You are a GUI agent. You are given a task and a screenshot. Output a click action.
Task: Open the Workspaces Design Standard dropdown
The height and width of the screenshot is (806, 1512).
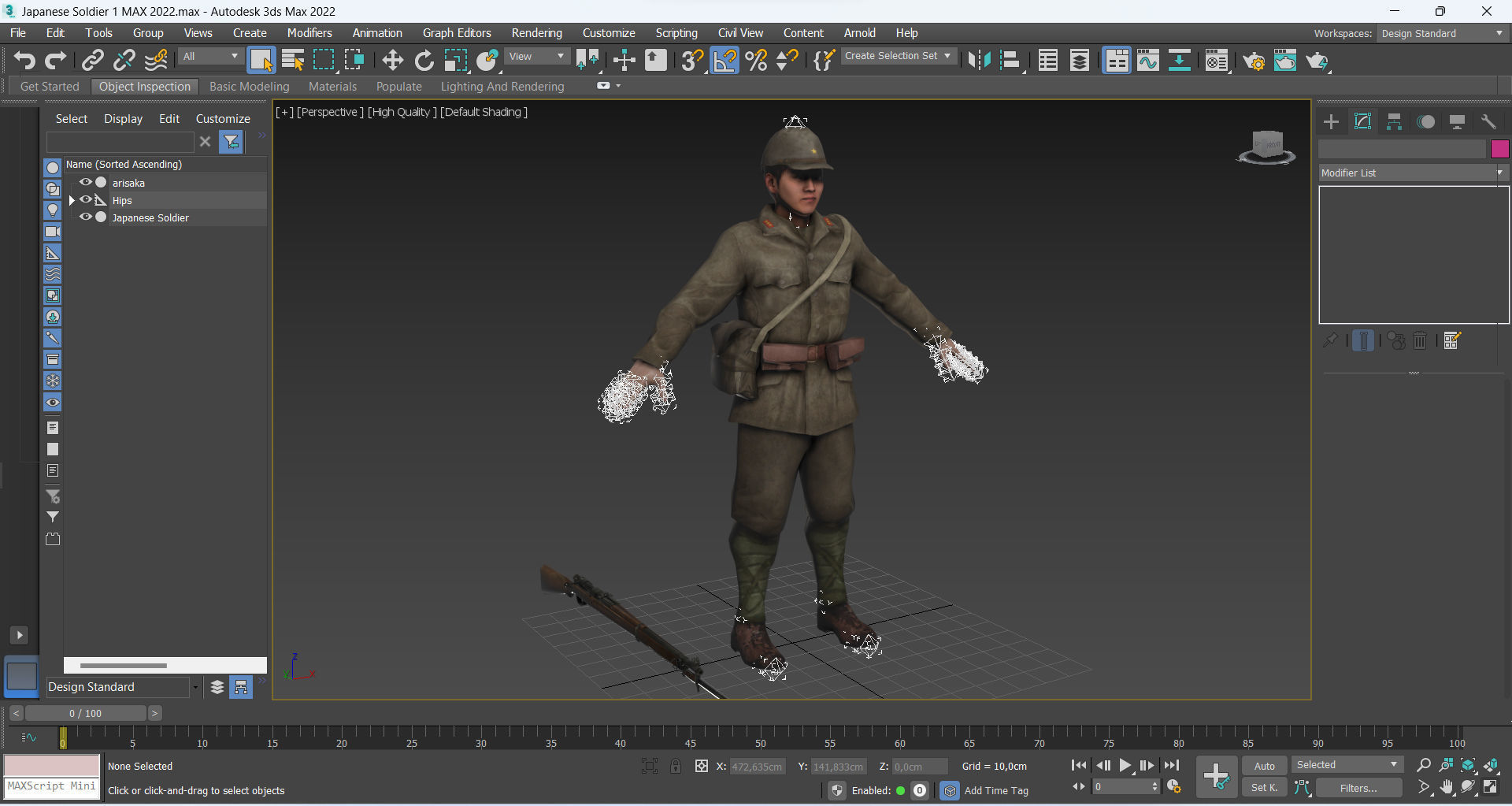(x=1442, y=33)
